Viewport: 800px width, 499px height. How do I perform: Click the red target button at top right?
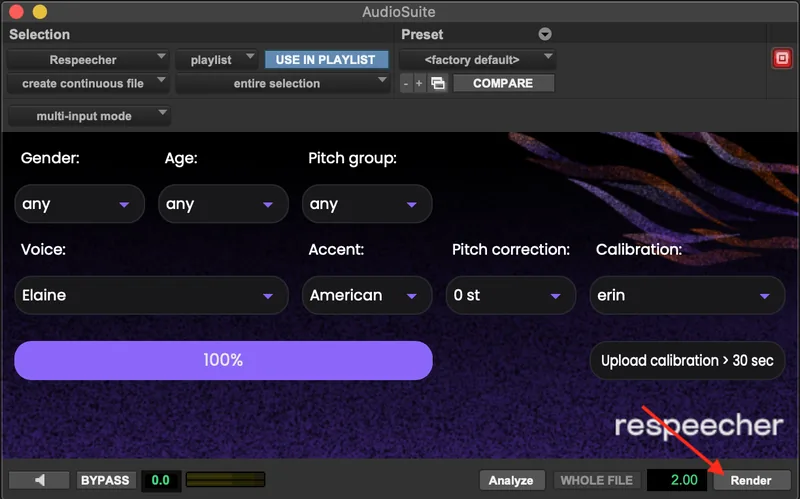782,58
